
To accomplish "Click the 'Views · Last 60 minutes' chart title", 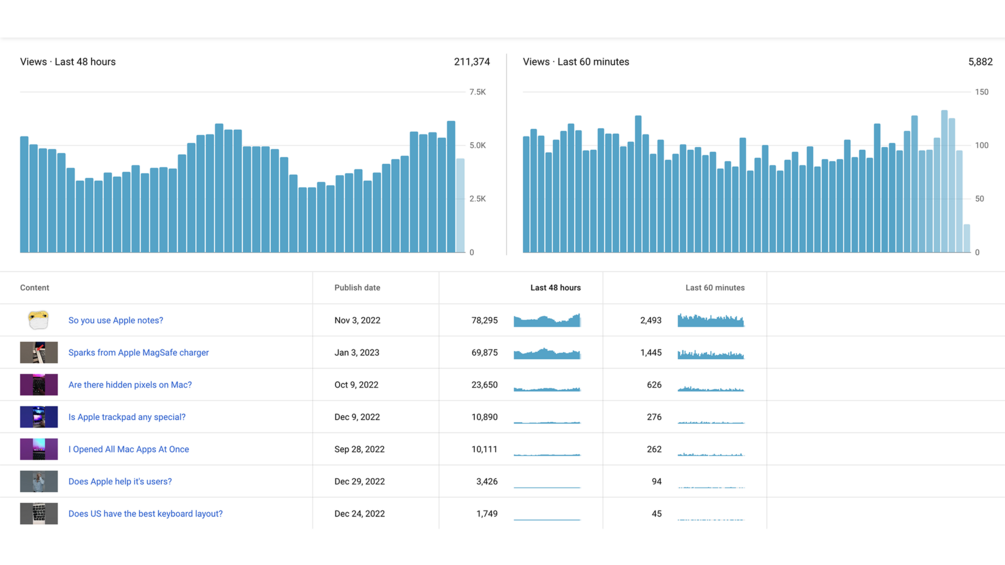I will point(576,62).
